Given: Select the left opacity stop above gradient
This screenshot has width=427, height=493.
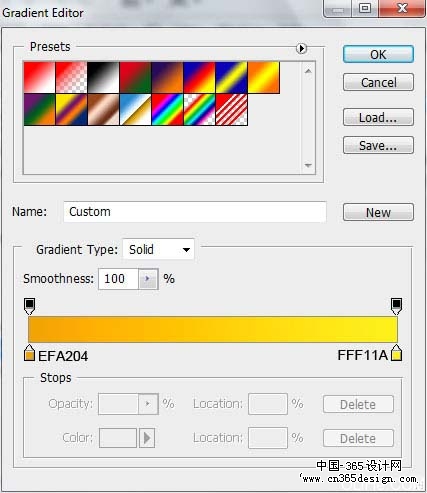Looking at the screenshot, I should point(29,306).
